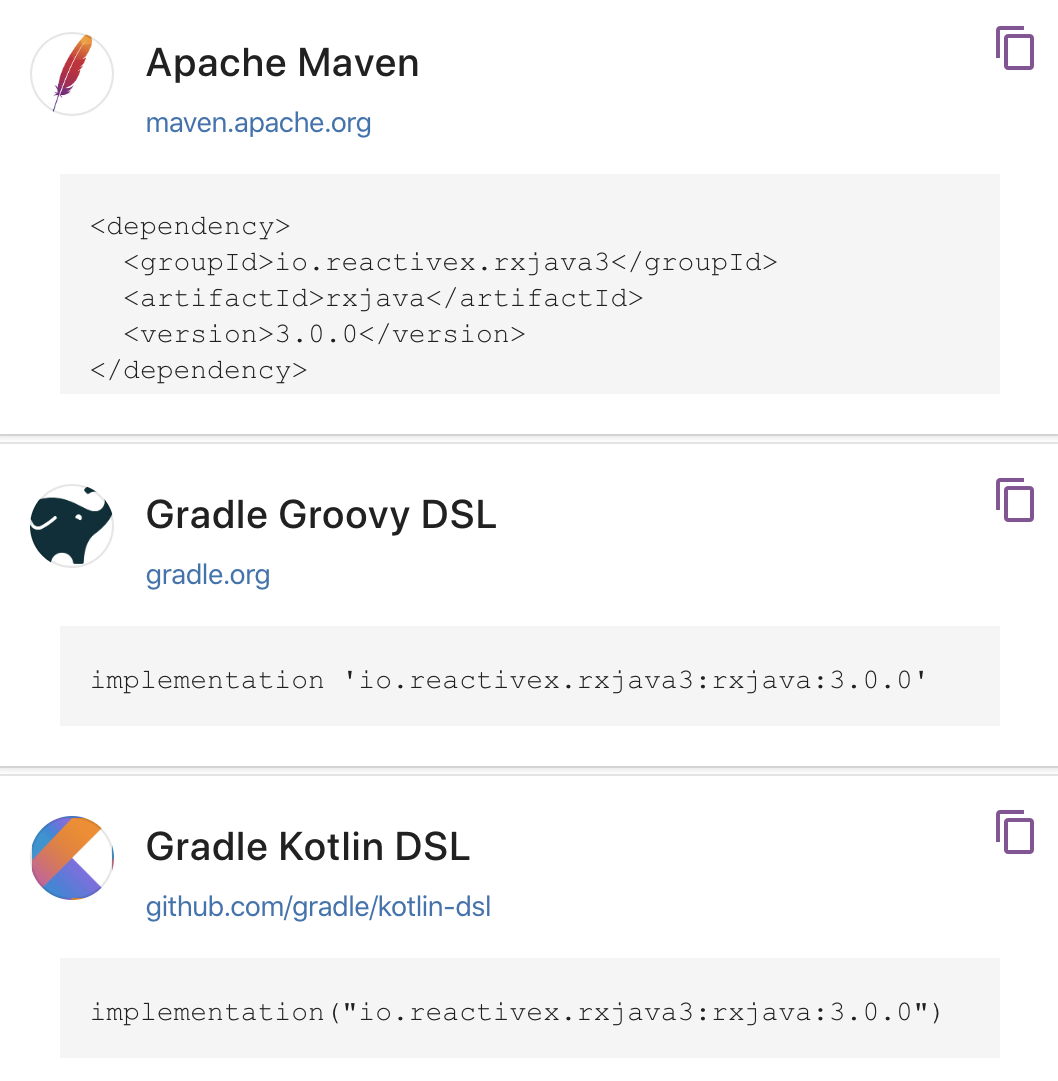This screenshot has height=1081, width=1058.
Task: Visit the gradle.org link
Action: click(208, 576)
